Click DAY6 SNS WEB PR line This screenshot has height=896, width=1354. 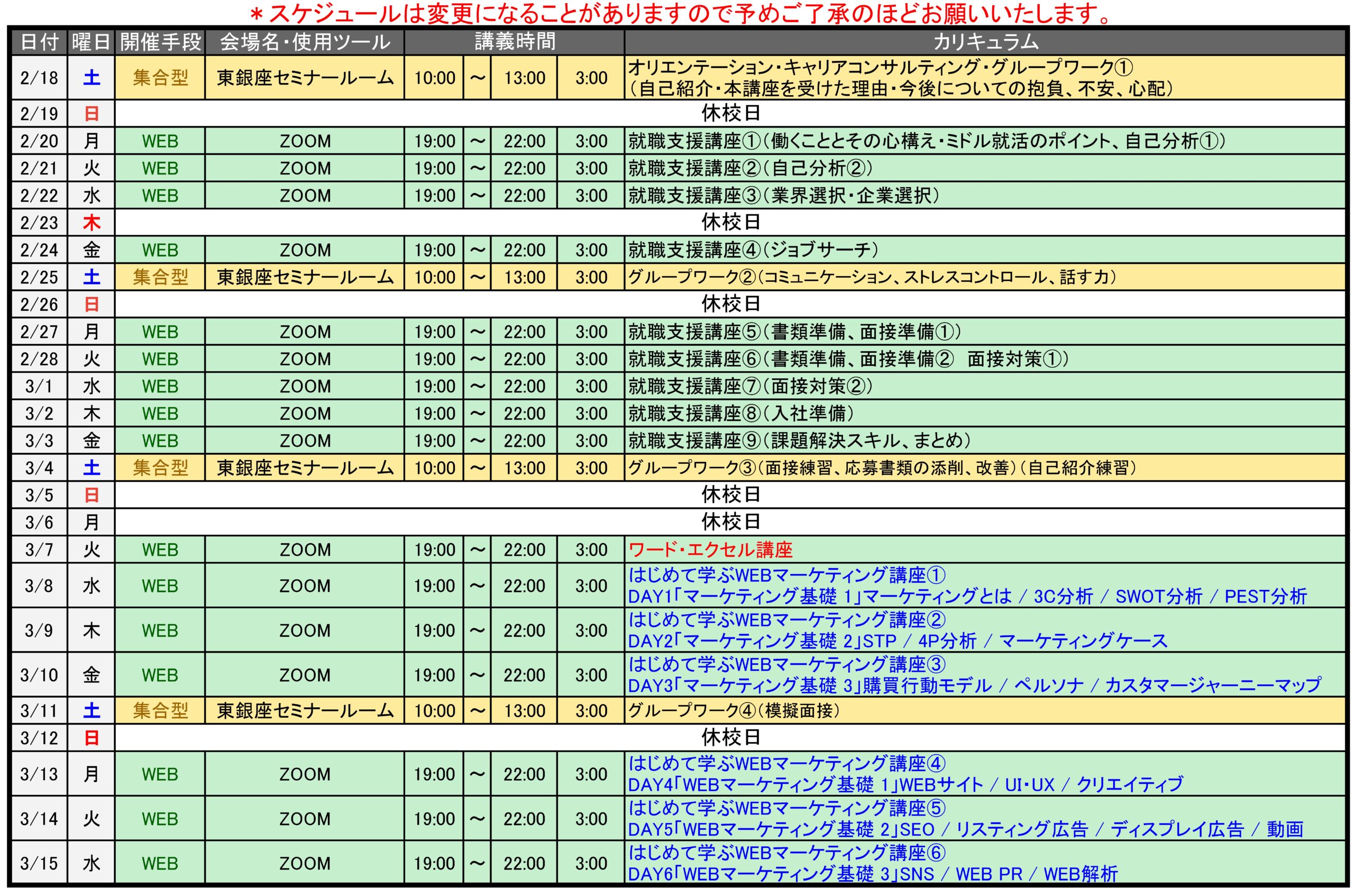click(872, 873)
